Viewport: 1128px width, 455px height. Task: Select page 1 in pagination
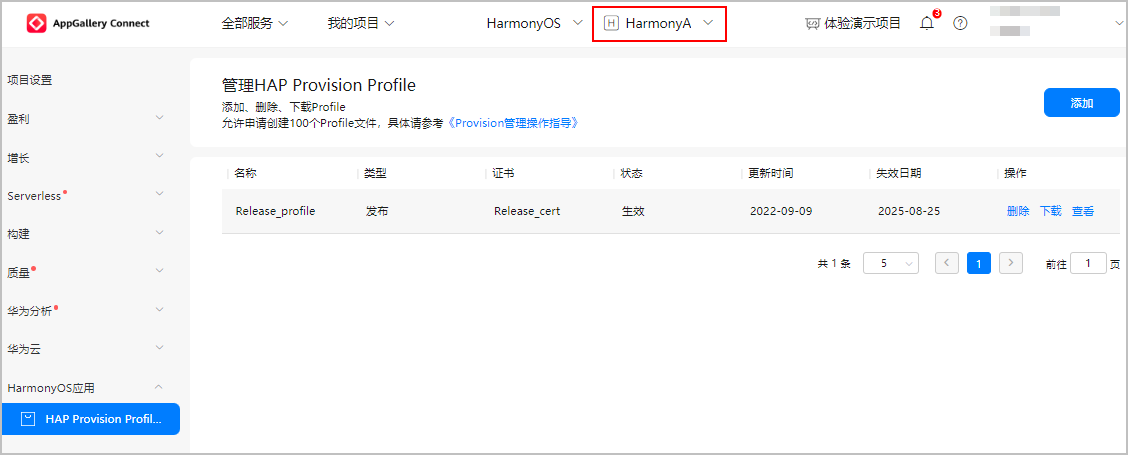pos(979,263)
